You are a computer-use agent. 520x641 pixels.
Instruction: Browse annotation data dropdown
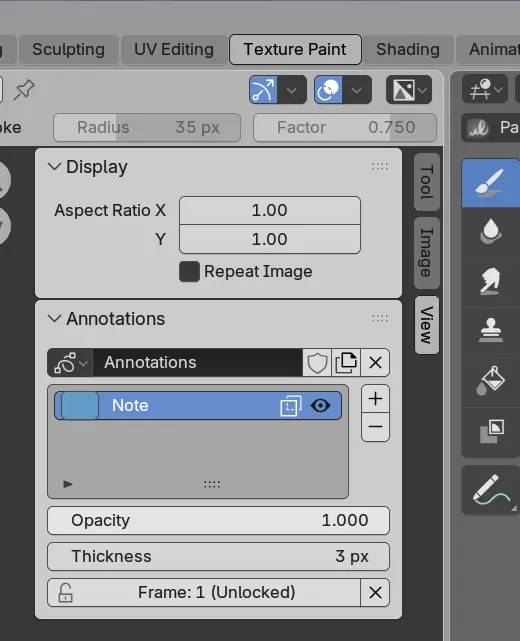(70, 363)
